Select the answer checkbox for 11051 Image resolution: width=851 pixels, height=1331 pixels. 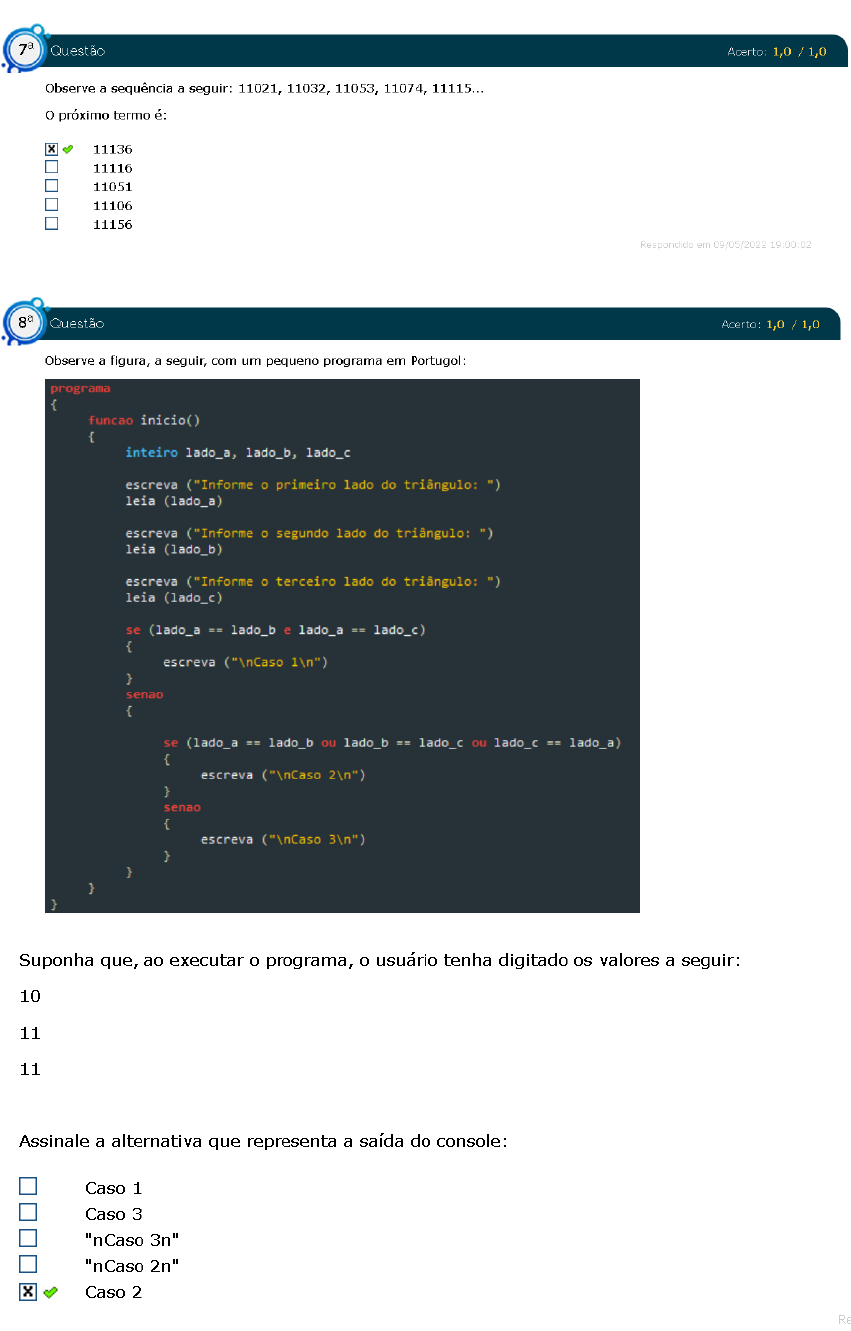(51, 185)
